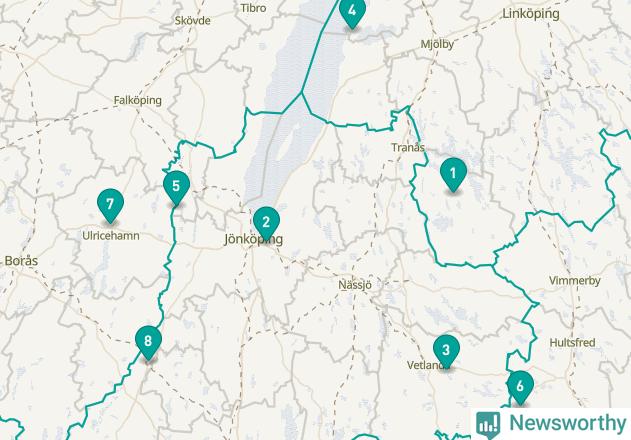Click the Newsworthy logo icon
The height and width of the screenshot is (440, 631).
pos(488,424)
